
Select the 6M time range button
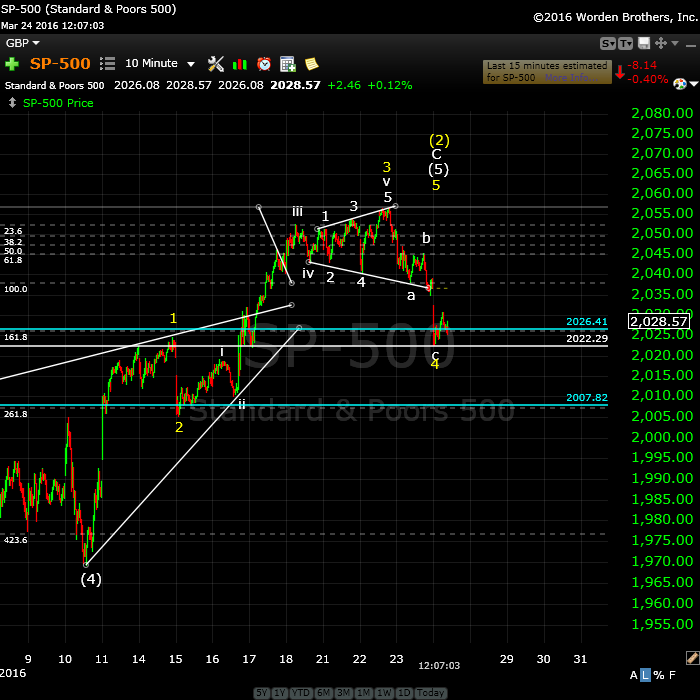[x=323, y=693]
